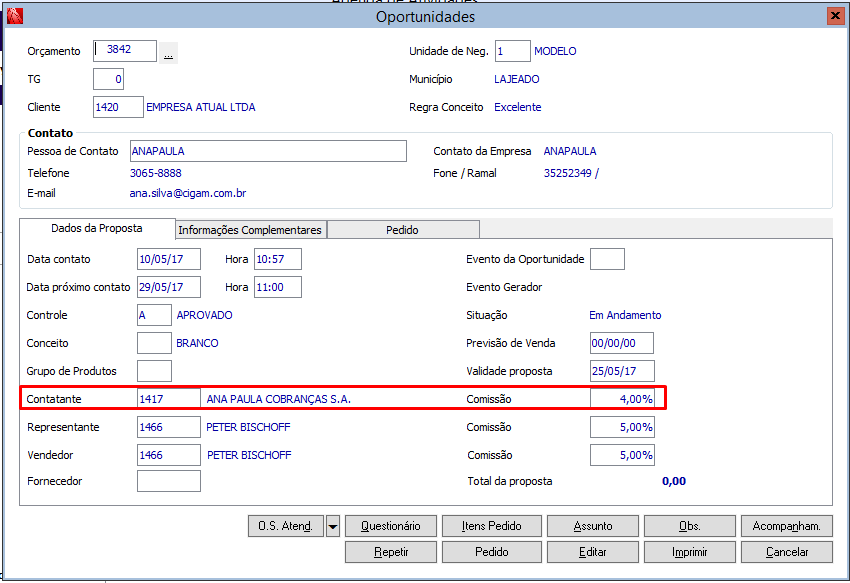850x583 pixels.
Task: Click the Pessoa de Contato field
Action: pos(268,151)
